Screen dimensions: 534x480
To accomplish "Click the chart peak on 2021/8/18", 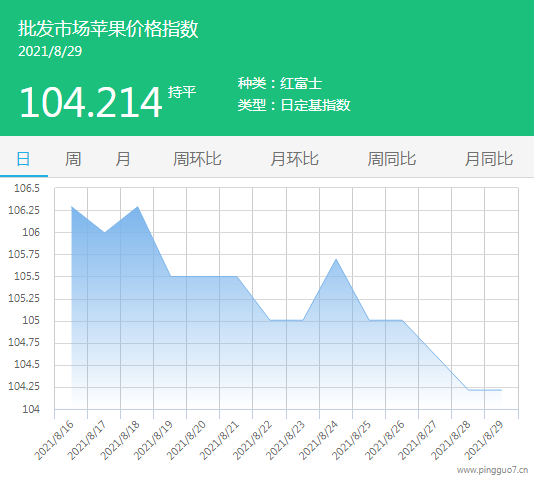I will coord(138,206).
